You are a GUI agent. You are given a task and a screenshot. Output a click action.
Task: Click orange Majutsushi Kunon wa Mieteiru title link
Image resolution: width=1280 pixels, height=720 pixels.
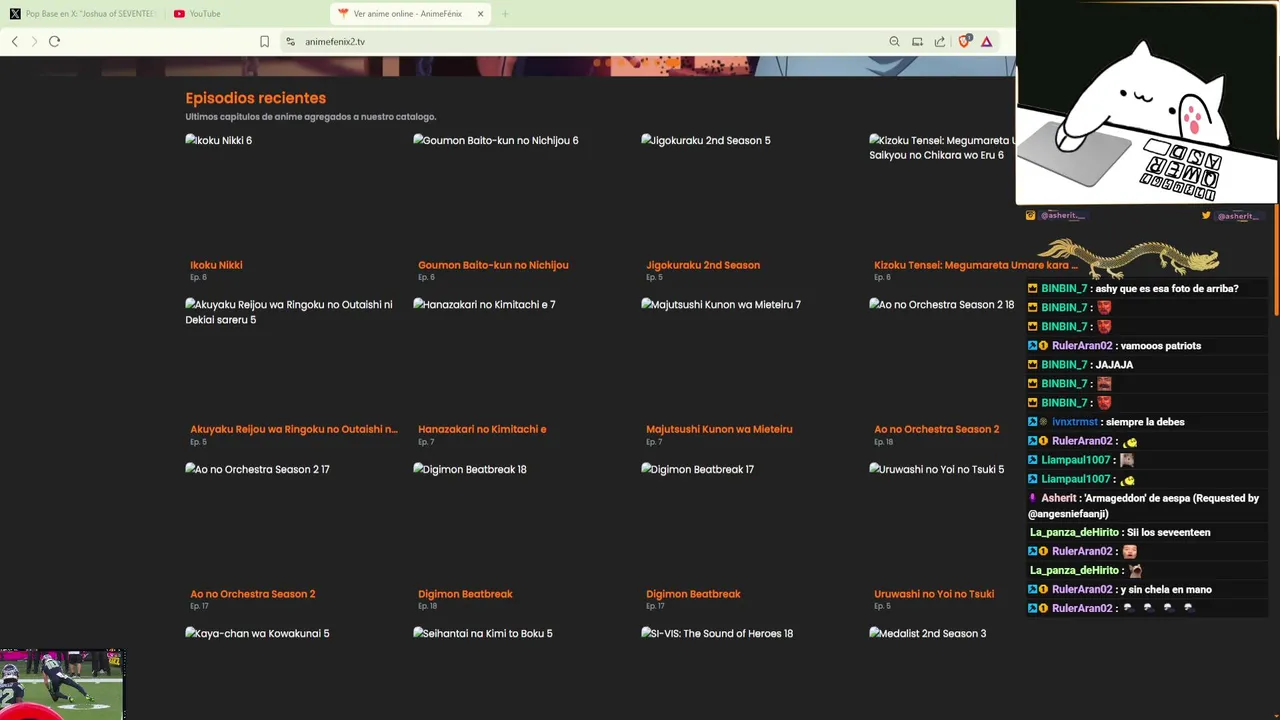coord(719,429)
